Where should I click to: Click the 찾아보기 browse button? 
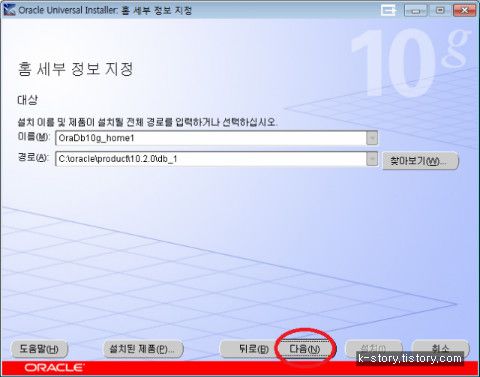[x=420, y=161]
